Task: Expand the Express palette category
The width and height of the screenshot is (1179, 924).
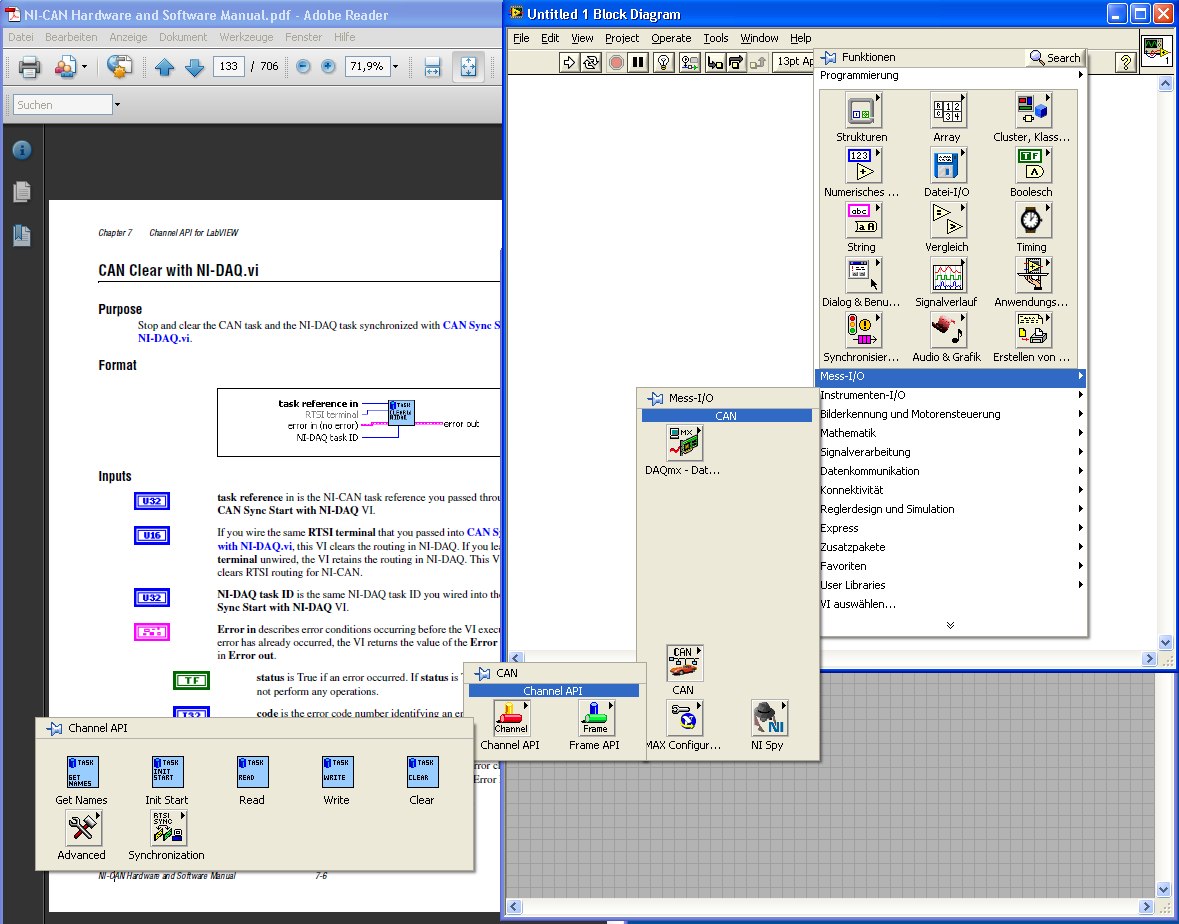Action: pyautogui.click(x=951, y=528)
